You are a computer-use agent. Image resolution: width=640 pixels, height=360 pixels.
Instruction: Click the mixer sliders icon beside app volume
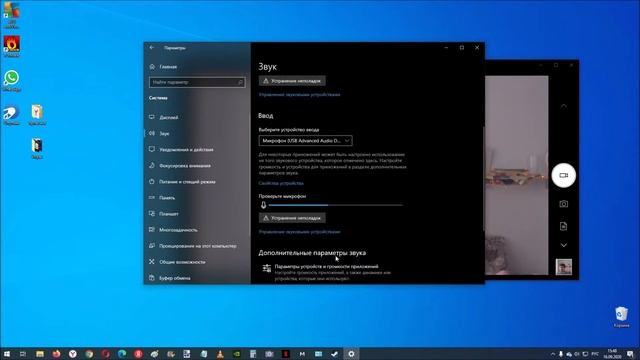click(x=267, y=268)
